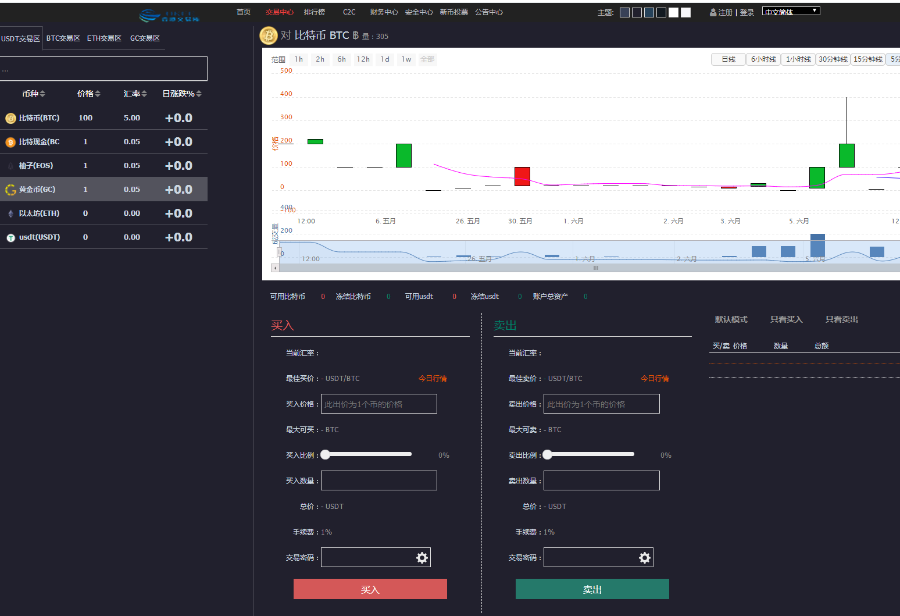Click gear icon in buy password field

tap(422, 557)
